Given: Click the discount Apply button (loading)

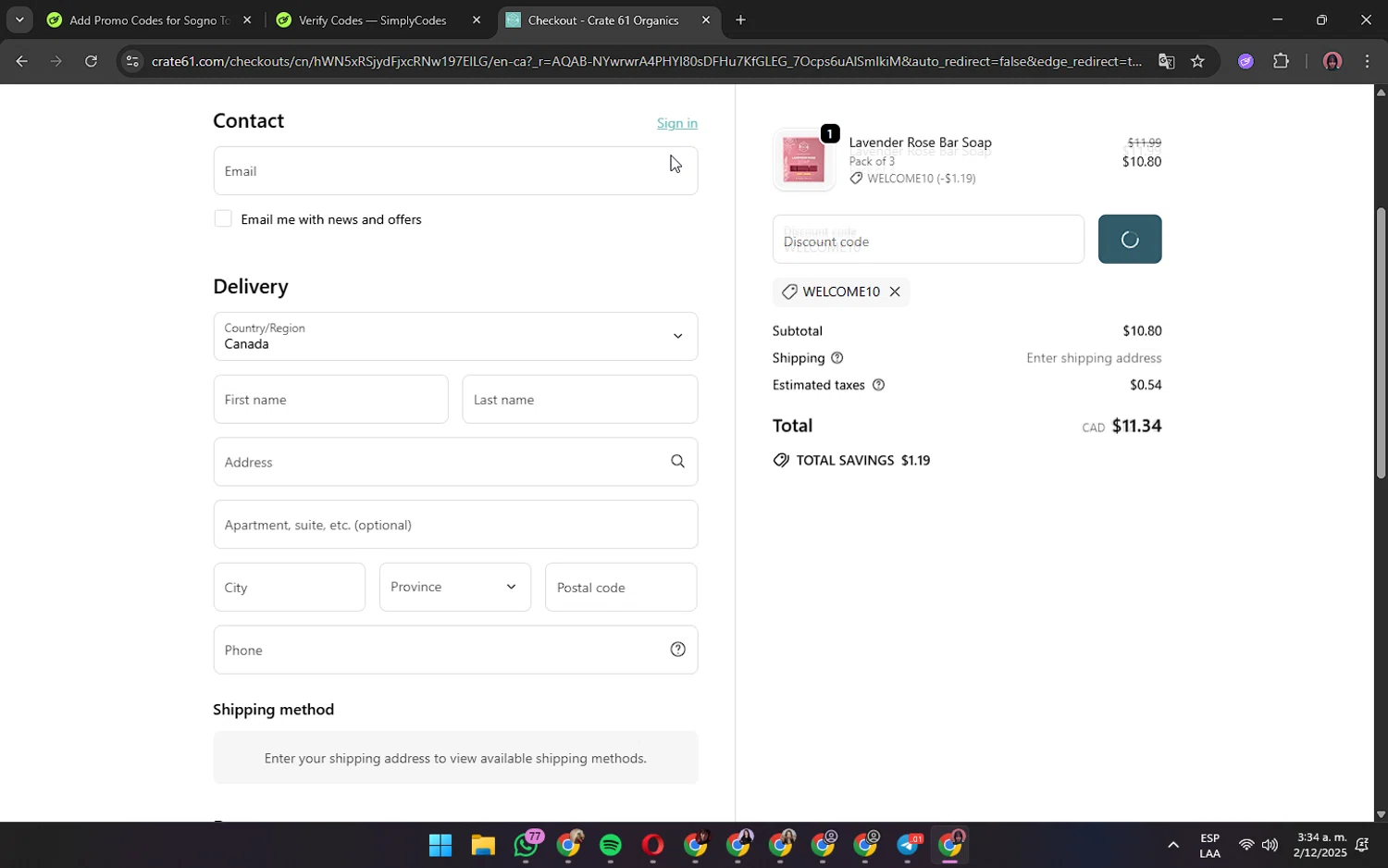Looking at the screenshot, I should pyautogui.click(x=1130, y=240).
